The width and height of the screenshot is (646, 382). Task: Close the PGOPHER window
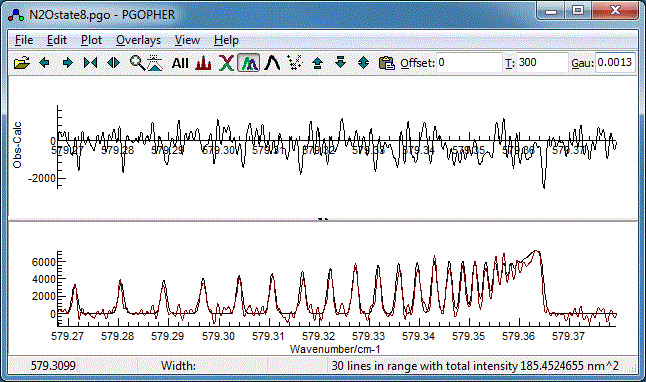tap(616, 11)
